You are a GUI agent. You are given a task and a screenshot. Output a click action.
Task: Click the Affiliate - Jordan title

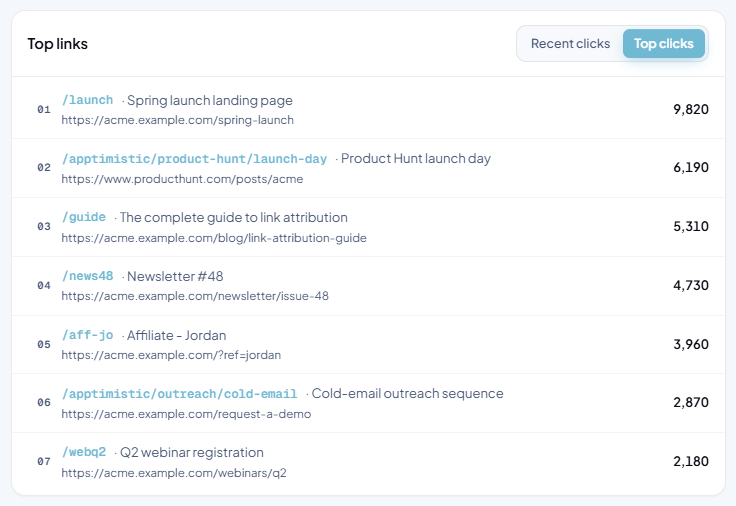point(176,335)
